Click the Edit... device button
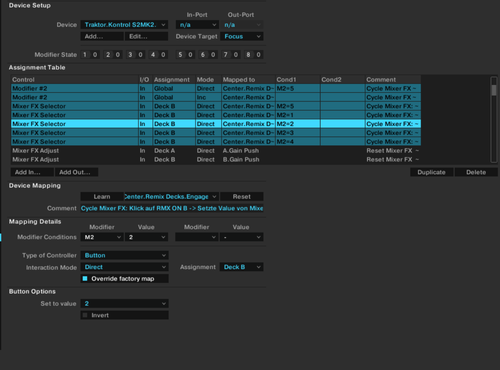Image resolution: width=500 pixels, height=370 pixels. (147, 36)
